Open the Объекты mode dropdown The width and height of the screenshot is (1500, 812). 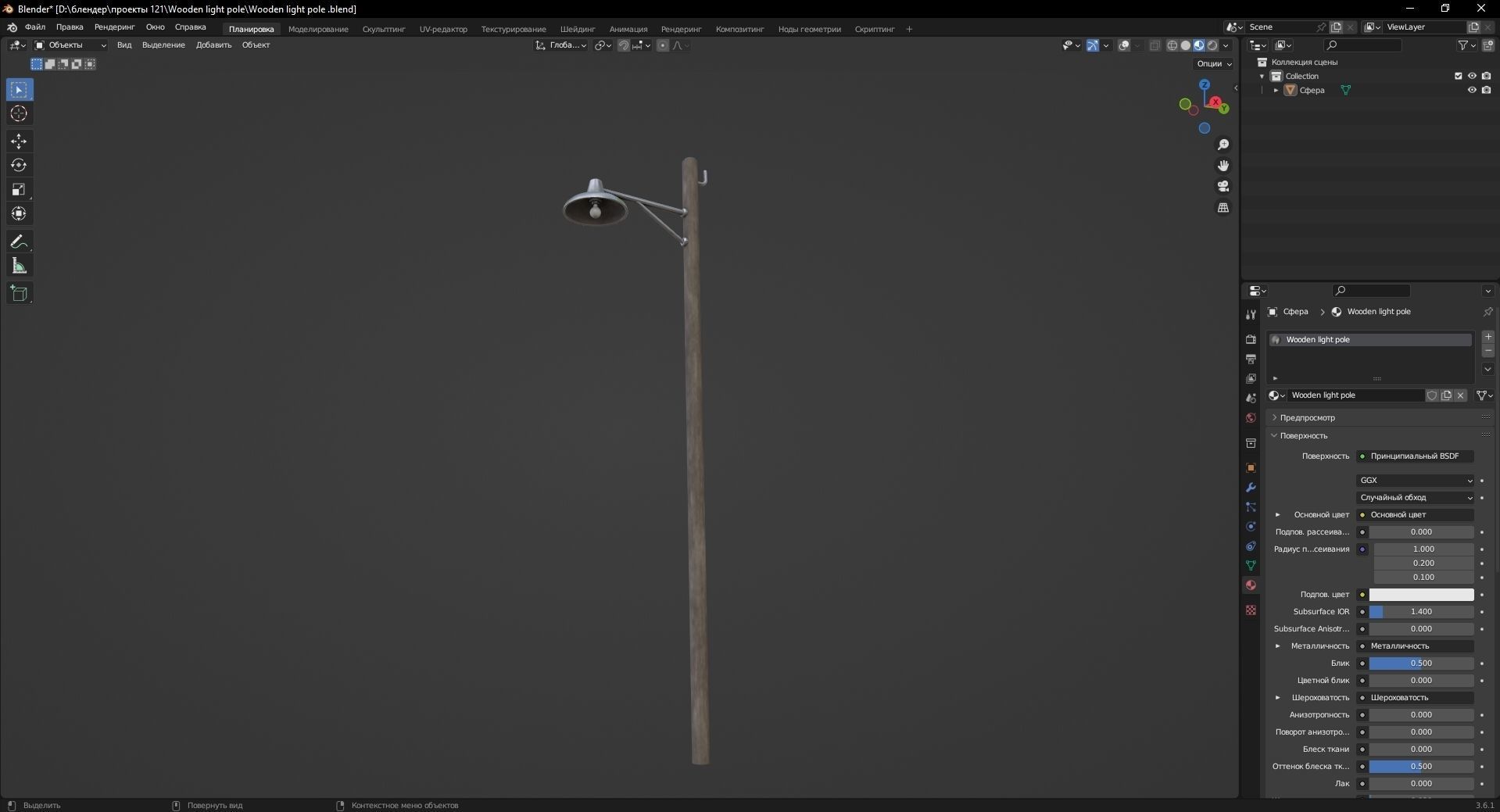70,45
